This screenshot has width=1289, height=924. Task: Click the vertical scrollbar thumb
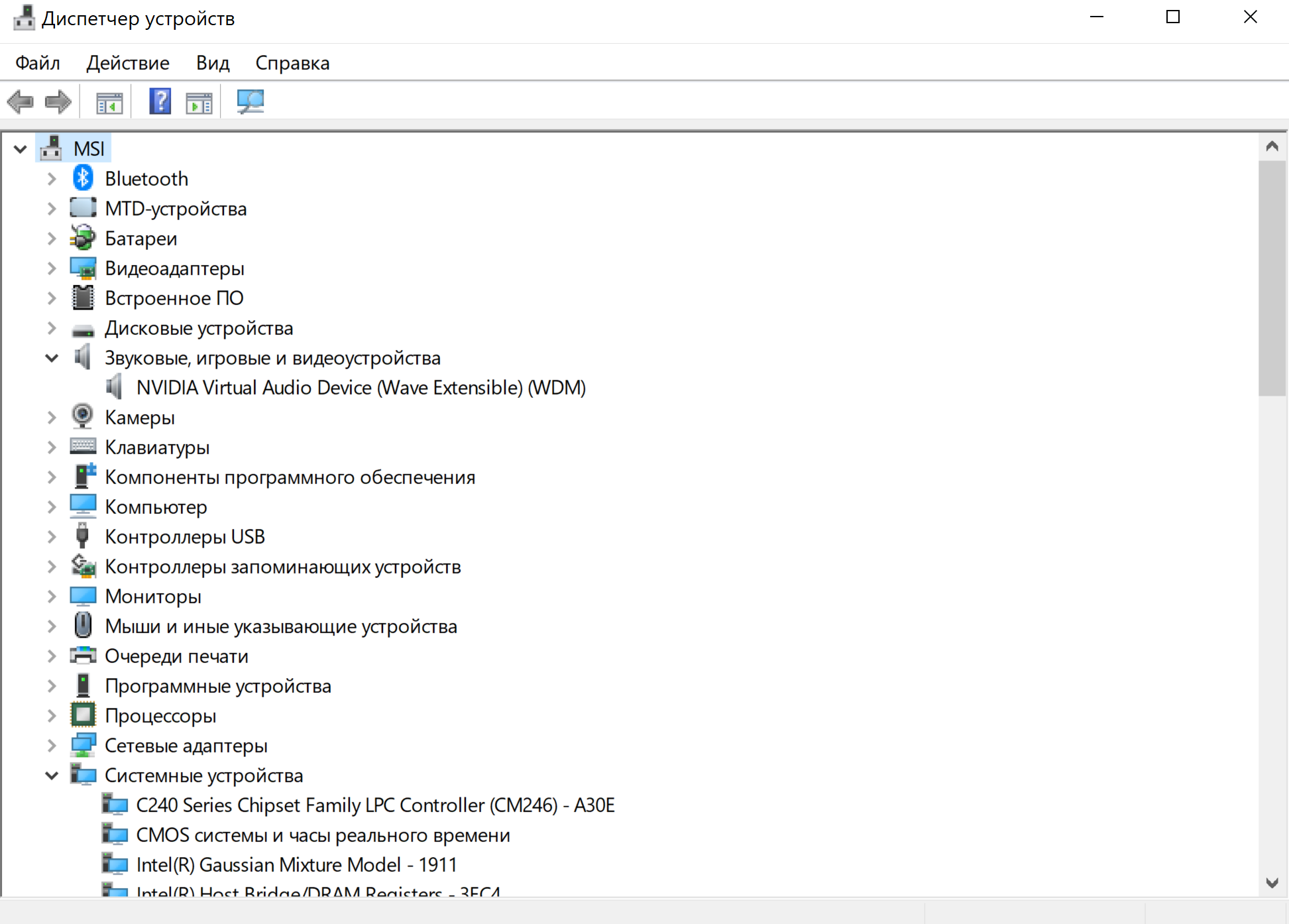click(1272, 278)
